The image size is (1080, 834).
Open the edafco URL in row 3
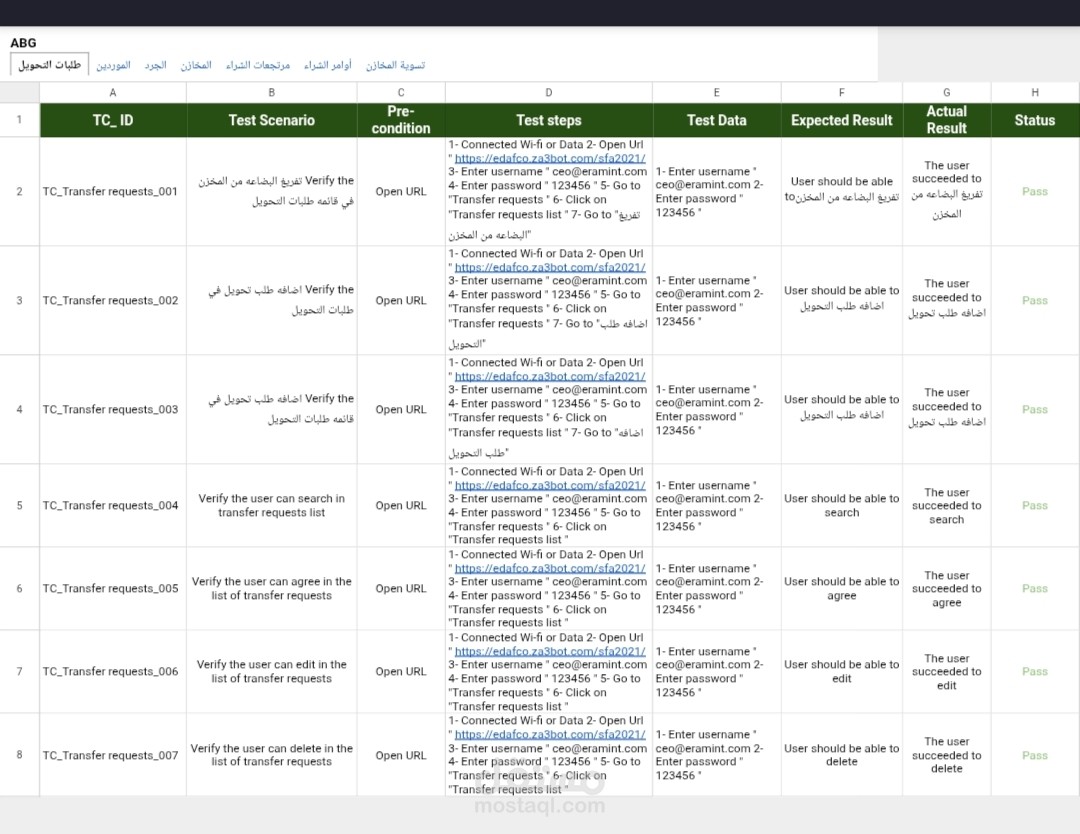click(x=550, y=267)
